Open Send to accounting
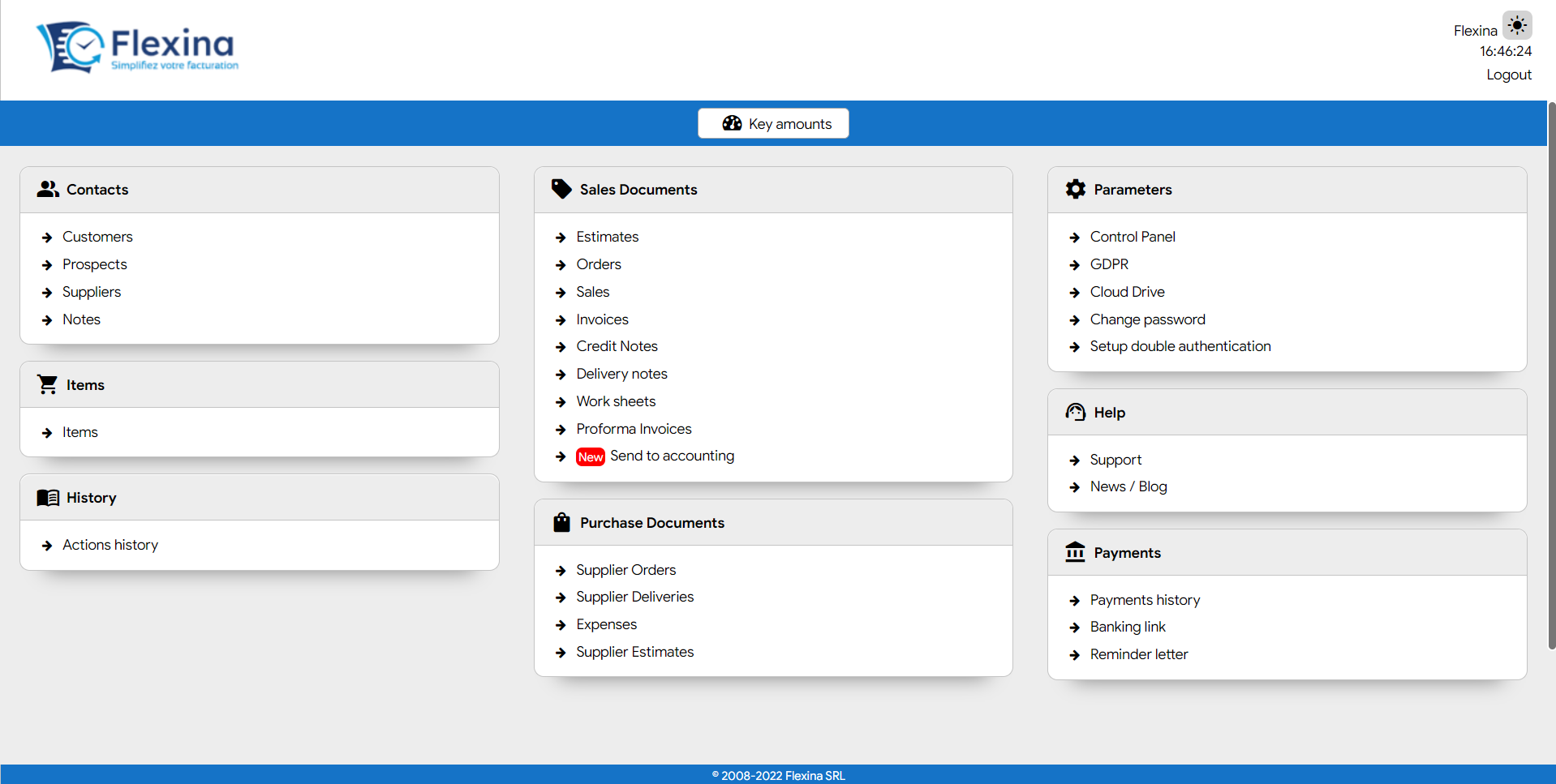 pos(672,456)
